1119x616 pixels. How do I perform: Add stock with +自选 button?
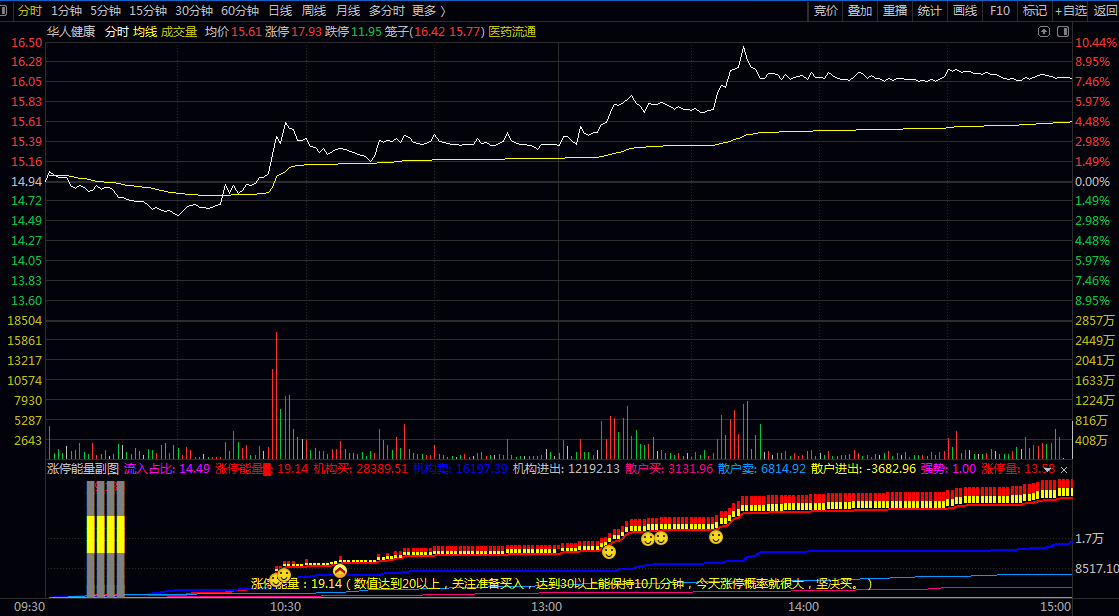[1071, 11]
